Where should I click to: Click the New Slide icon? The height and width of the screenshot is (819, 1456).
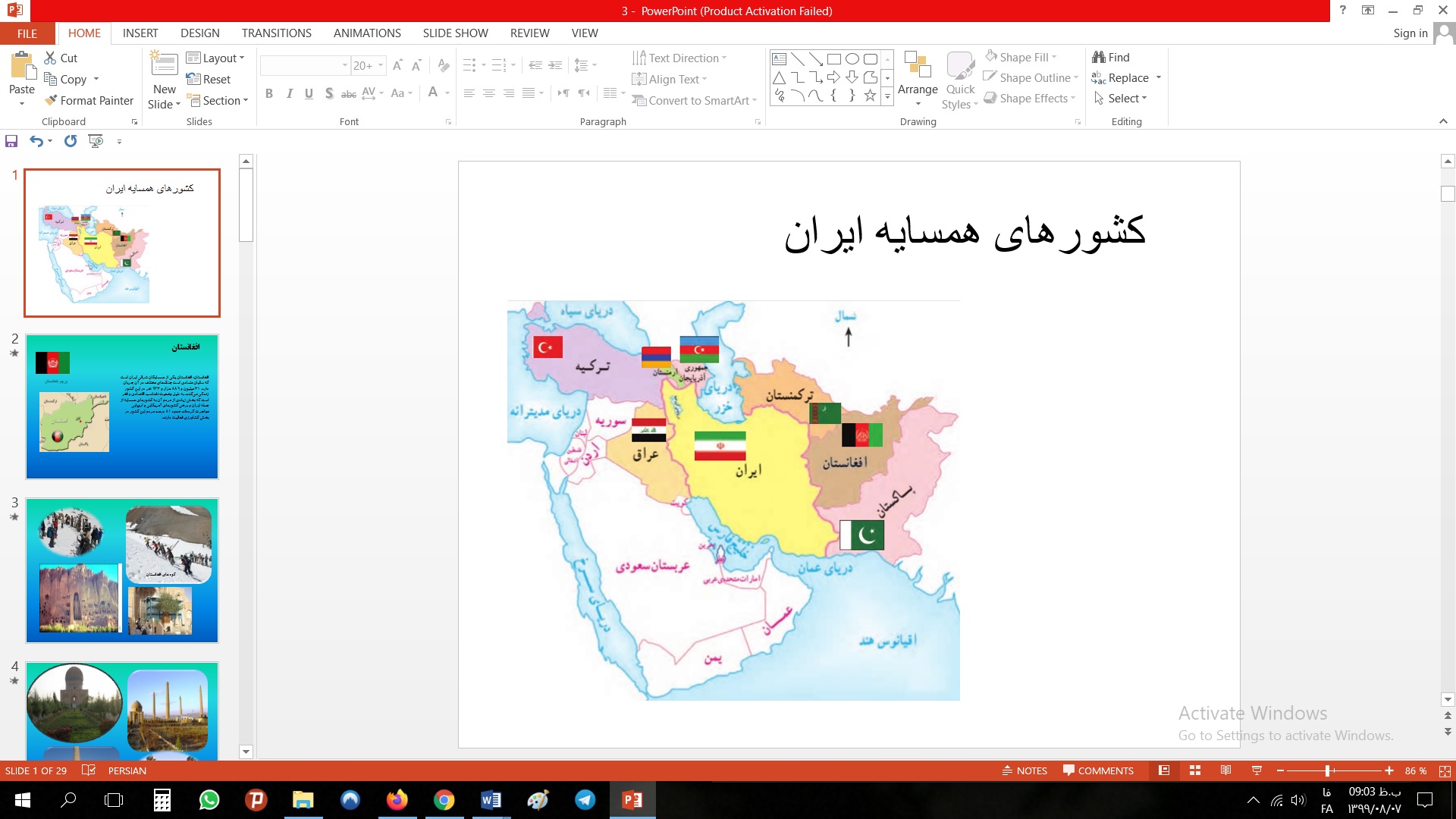coord(164,64)
